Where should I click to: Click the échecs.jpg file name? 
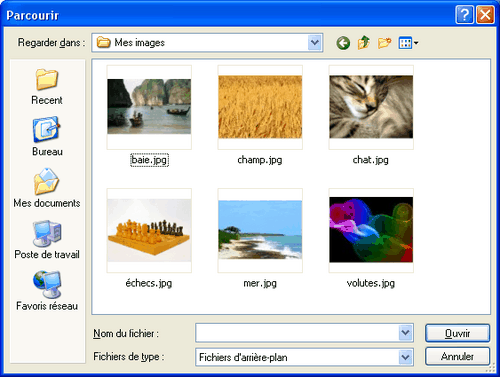point(149,283)
